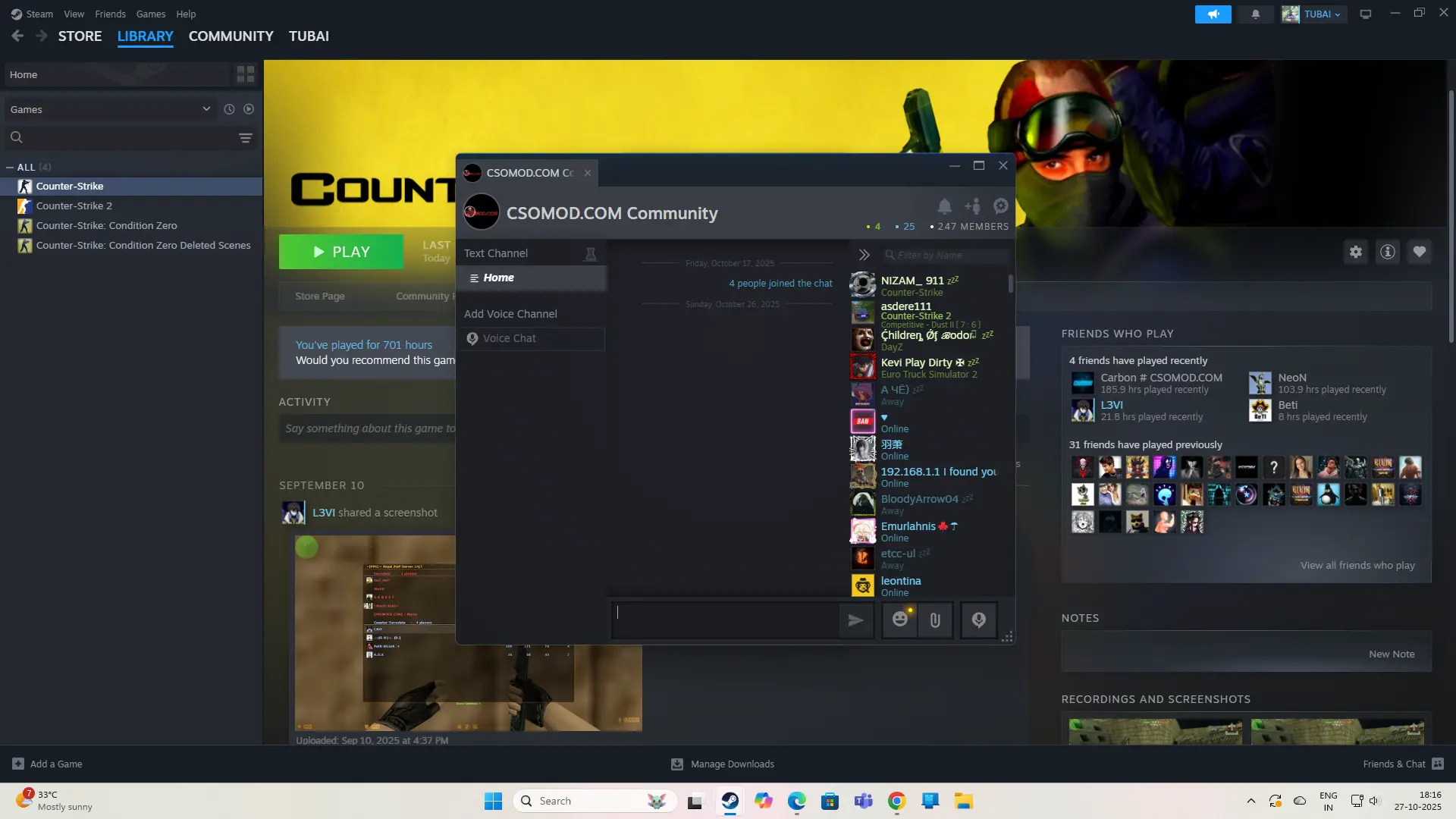Open CSOMOD.COM group chat settings gear
Viewport: 1456px width, 819px height.
[1001, 206]
